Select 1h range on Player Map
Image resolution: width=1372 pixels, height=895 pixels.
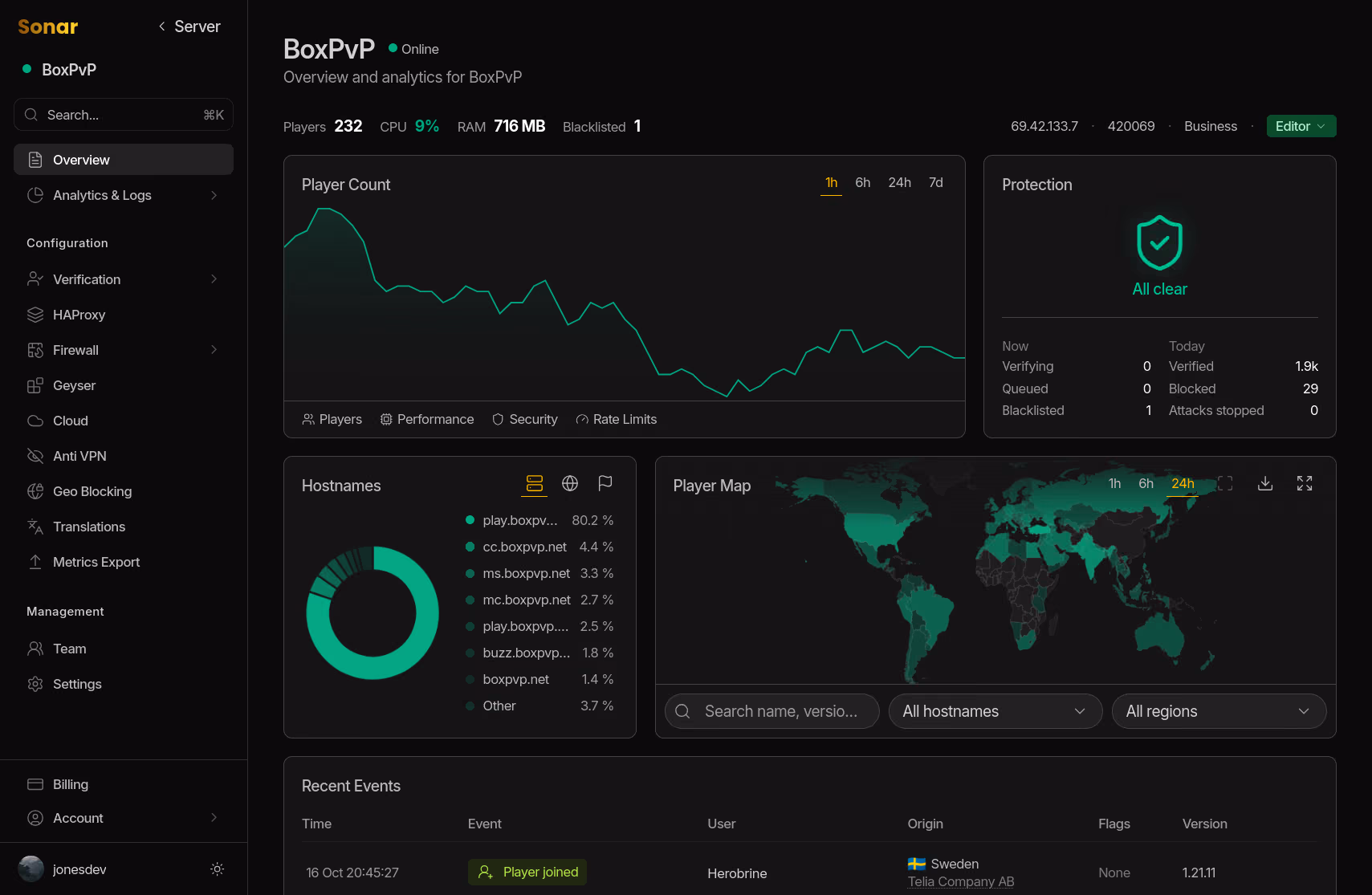[1114, 483]
